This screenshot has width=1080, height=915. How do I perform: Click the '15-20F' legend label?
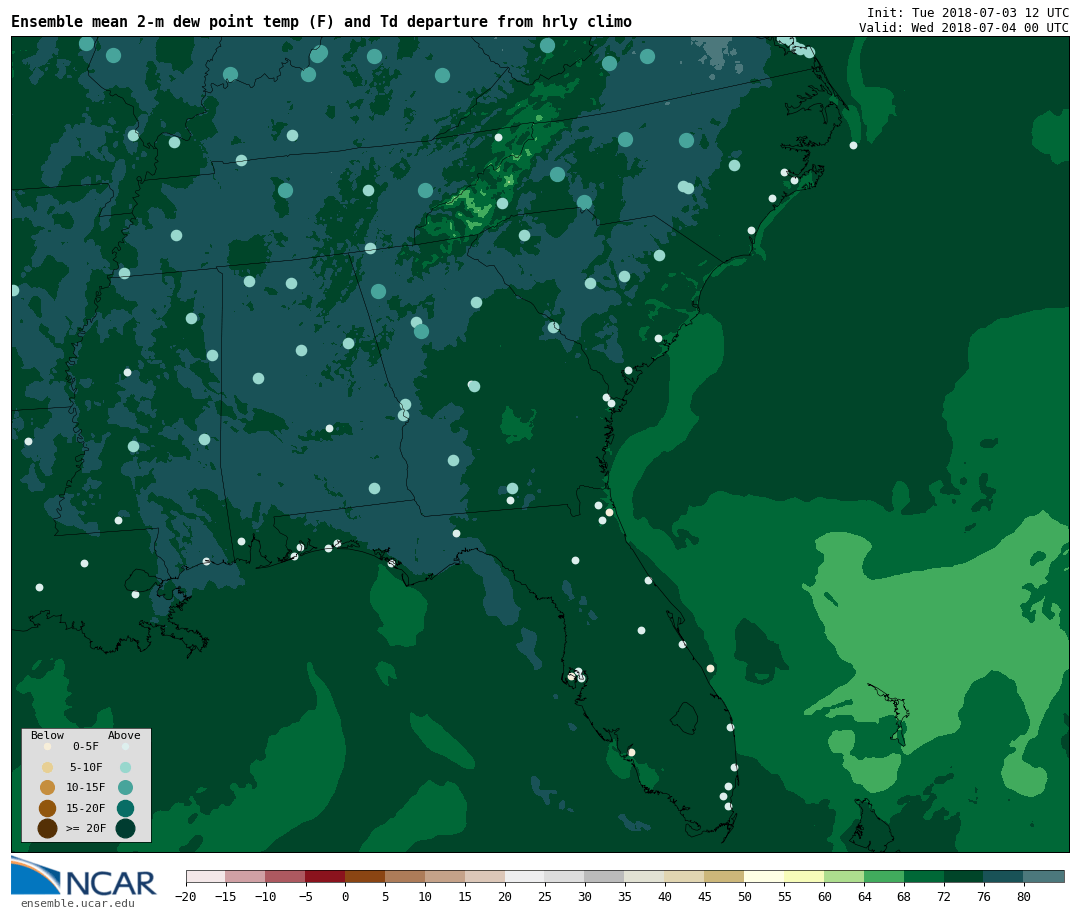coord(86,808)
